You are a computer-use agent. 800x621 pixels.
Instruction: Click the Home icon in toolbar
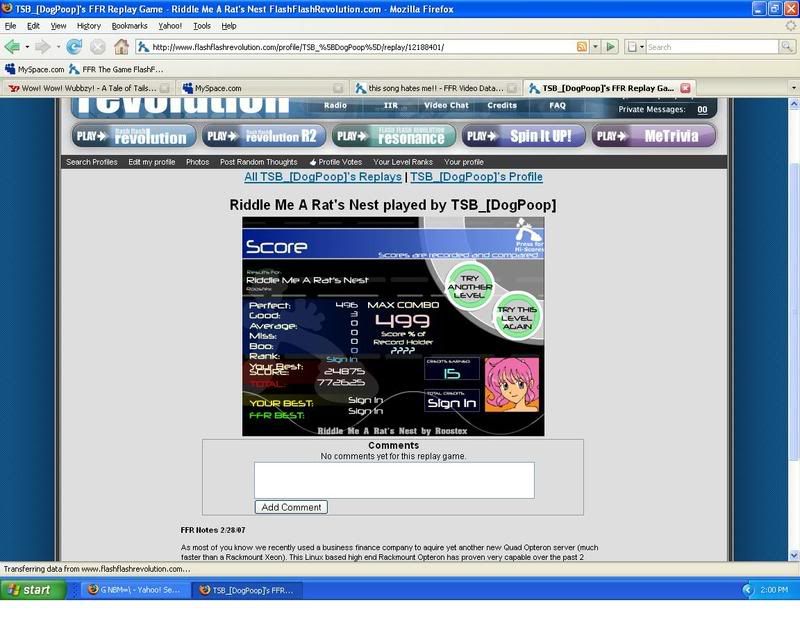click(x=121, y=46)
